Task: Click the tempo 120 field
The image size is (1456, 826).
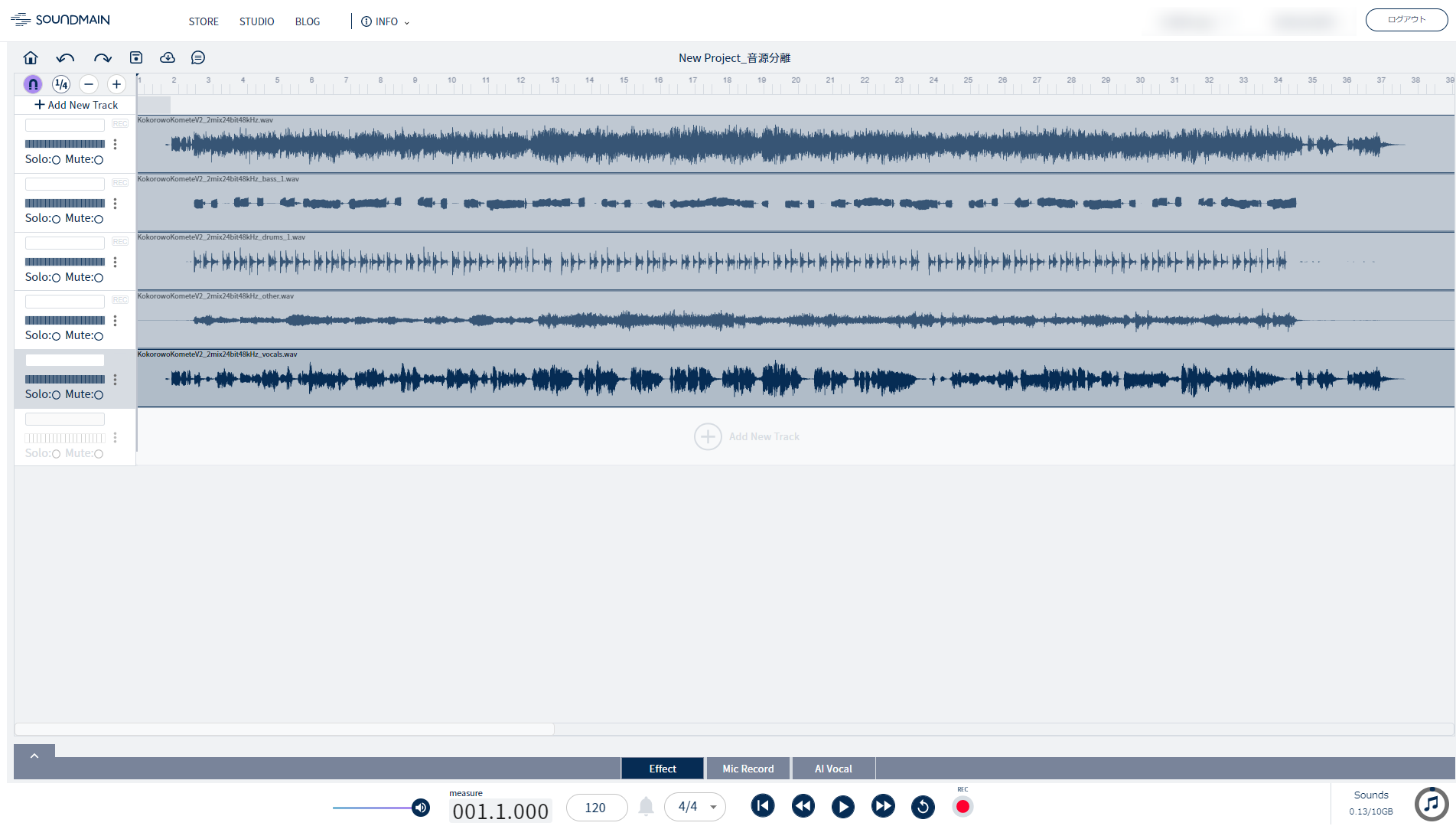Action: tap(596, 808)
